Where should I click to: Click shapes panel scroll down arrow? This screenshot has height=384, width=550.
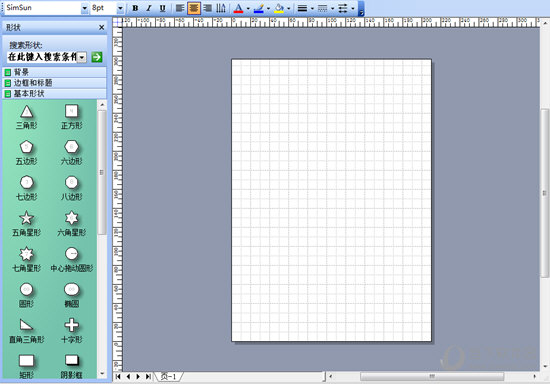pos(102,374)
